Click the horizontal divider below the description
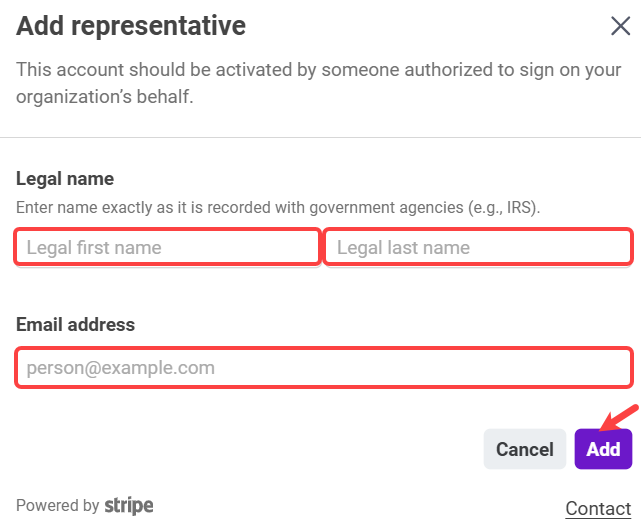 pos(320,138)
